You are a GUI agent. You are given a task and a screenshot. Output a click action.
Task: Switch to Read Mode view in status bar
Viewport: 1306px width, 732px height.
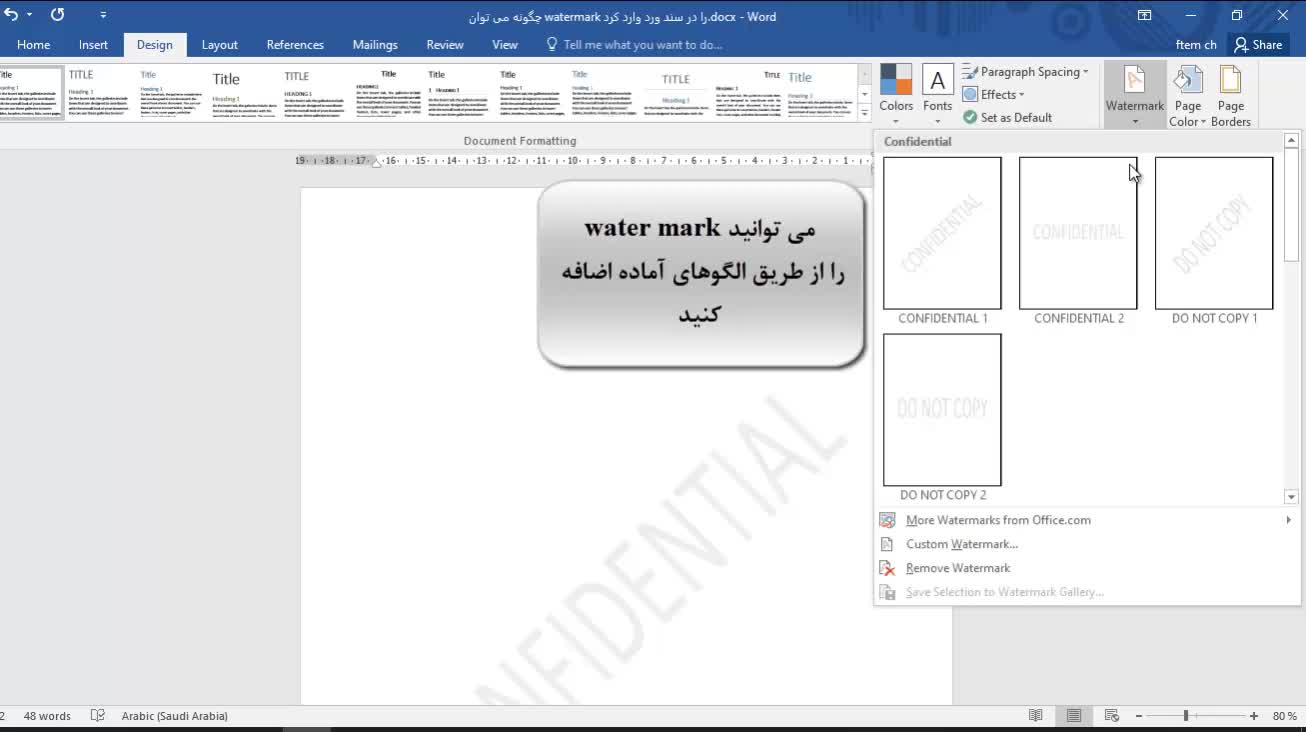1036,716
